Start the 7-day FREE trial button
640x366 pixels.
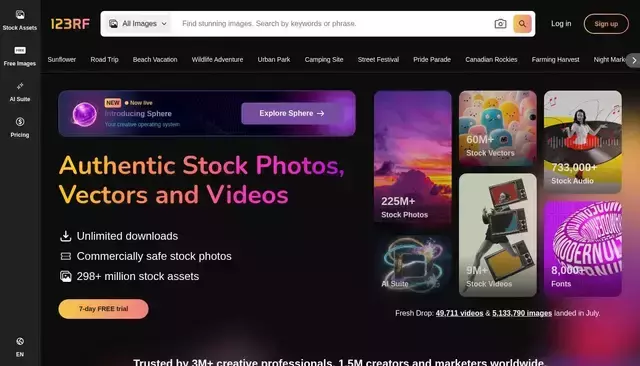[x=103, y=309]
